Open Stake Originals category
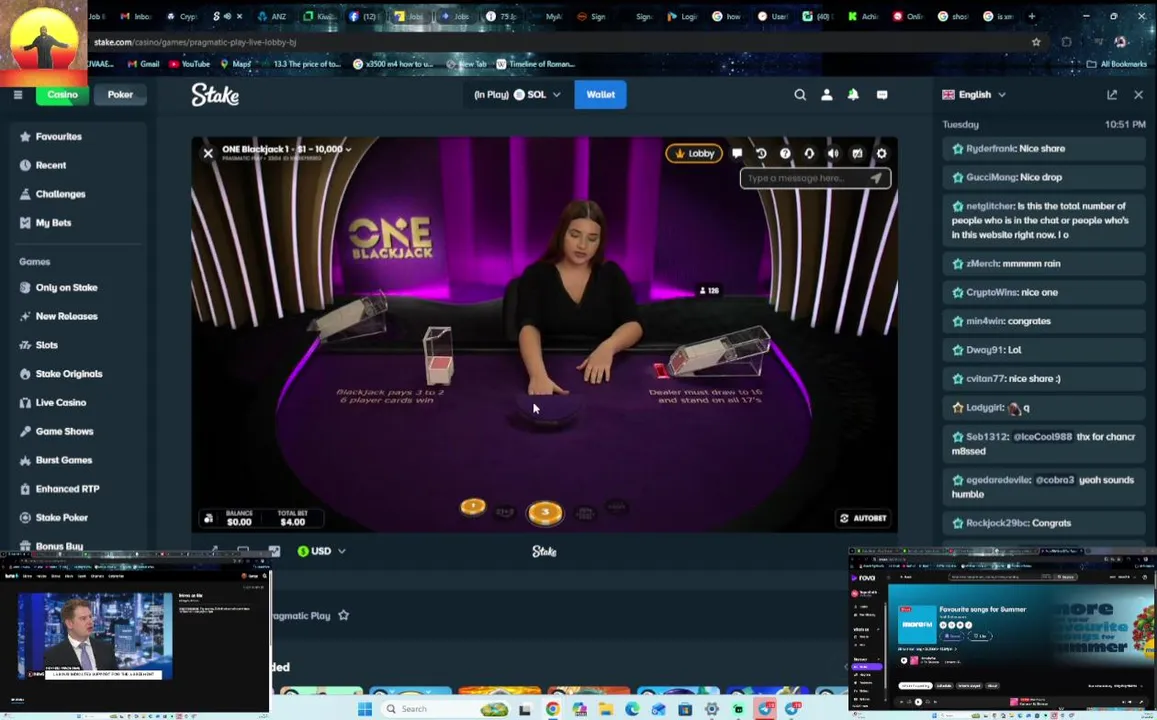Image resolution: width=1157 pixels, height=720 pixels. click(61, 374)
